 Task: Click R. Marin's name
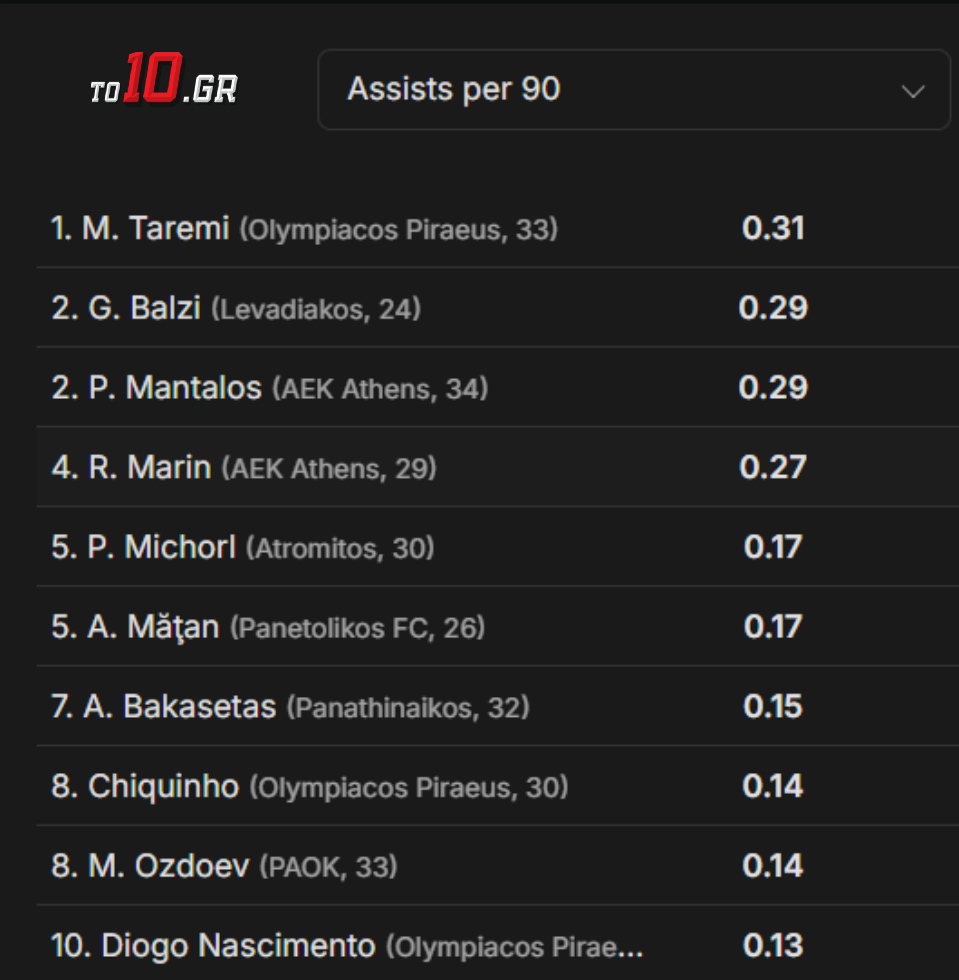pyautogui.click(x=149, y=467)
